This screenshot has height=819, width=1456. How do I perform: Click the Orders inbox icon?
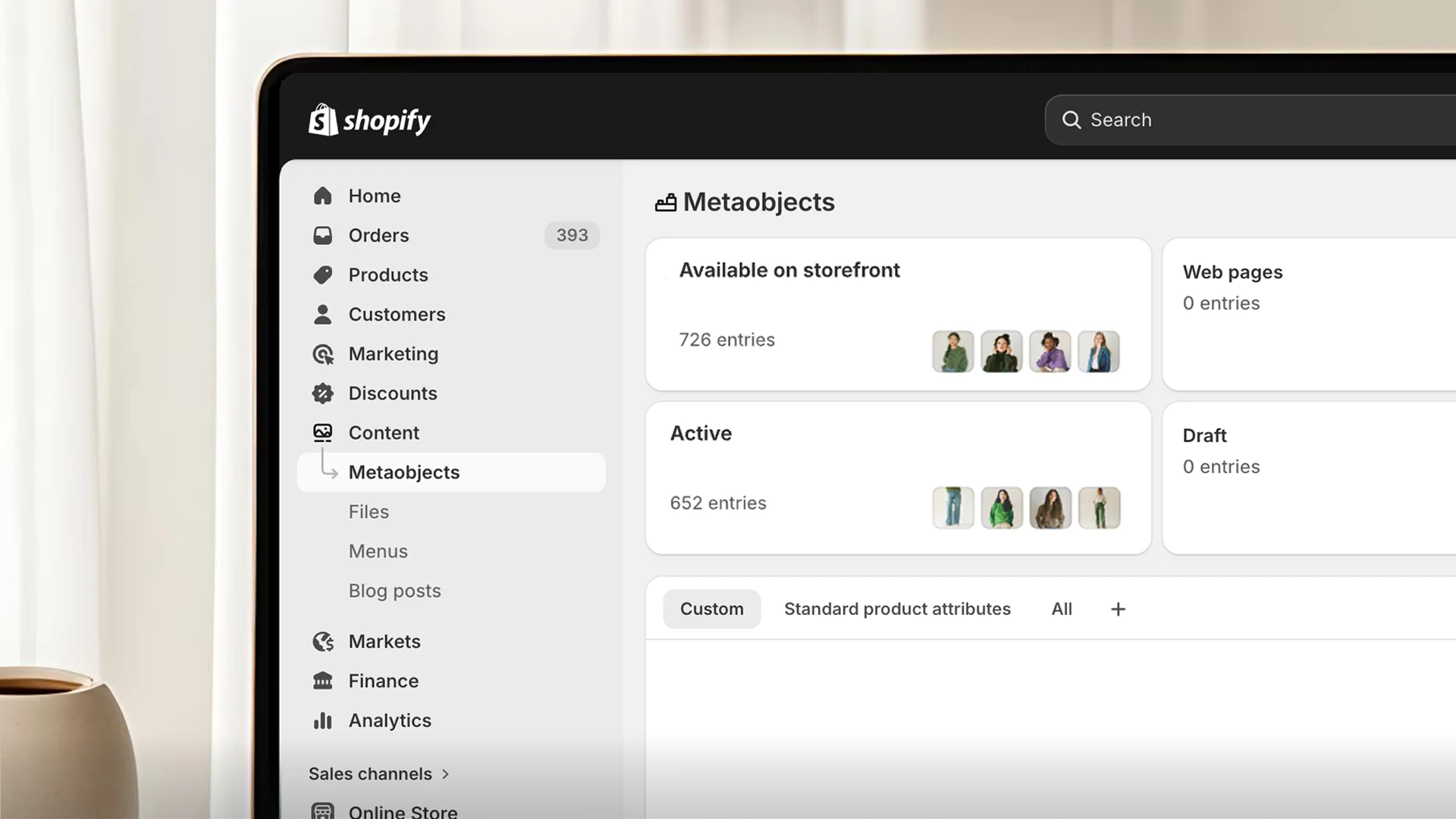(x=323, y=235)
